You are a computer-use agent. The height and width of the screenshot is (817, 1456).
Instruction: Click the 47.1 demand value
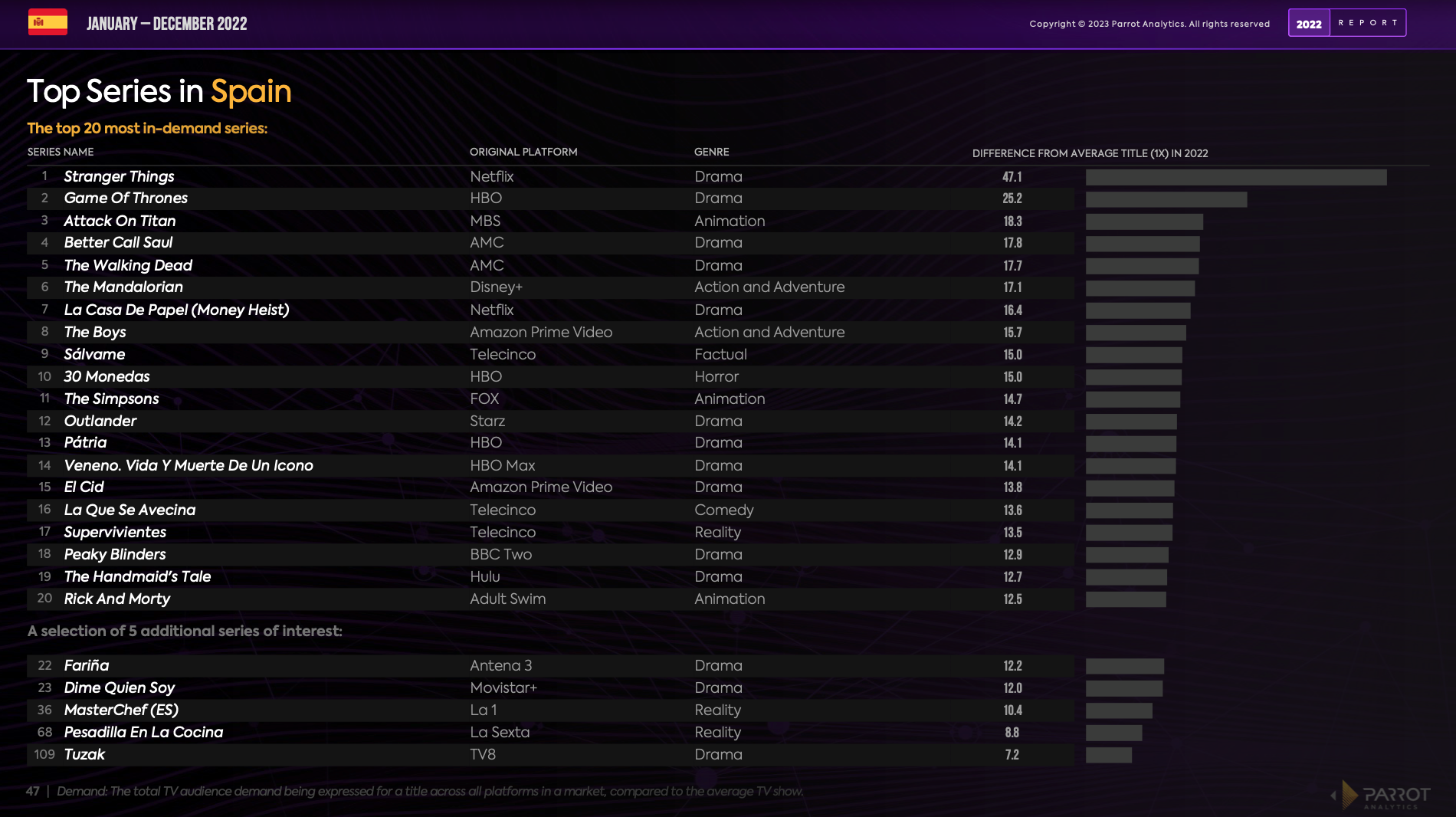[x=1012, y=177]
